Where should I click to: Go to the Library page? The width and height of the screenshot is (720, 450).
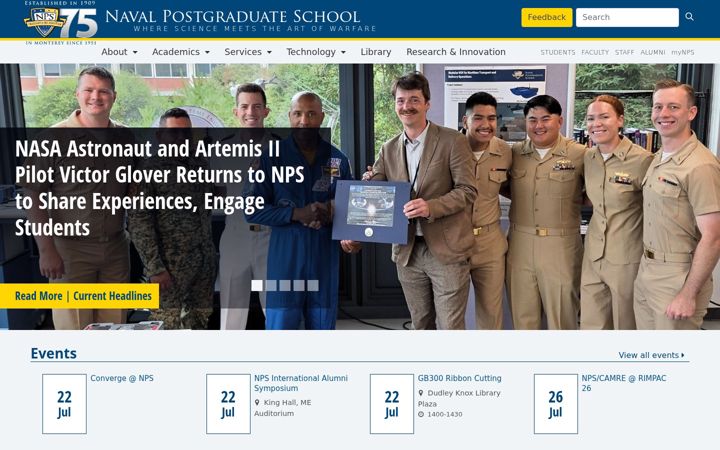click(376, 52)
